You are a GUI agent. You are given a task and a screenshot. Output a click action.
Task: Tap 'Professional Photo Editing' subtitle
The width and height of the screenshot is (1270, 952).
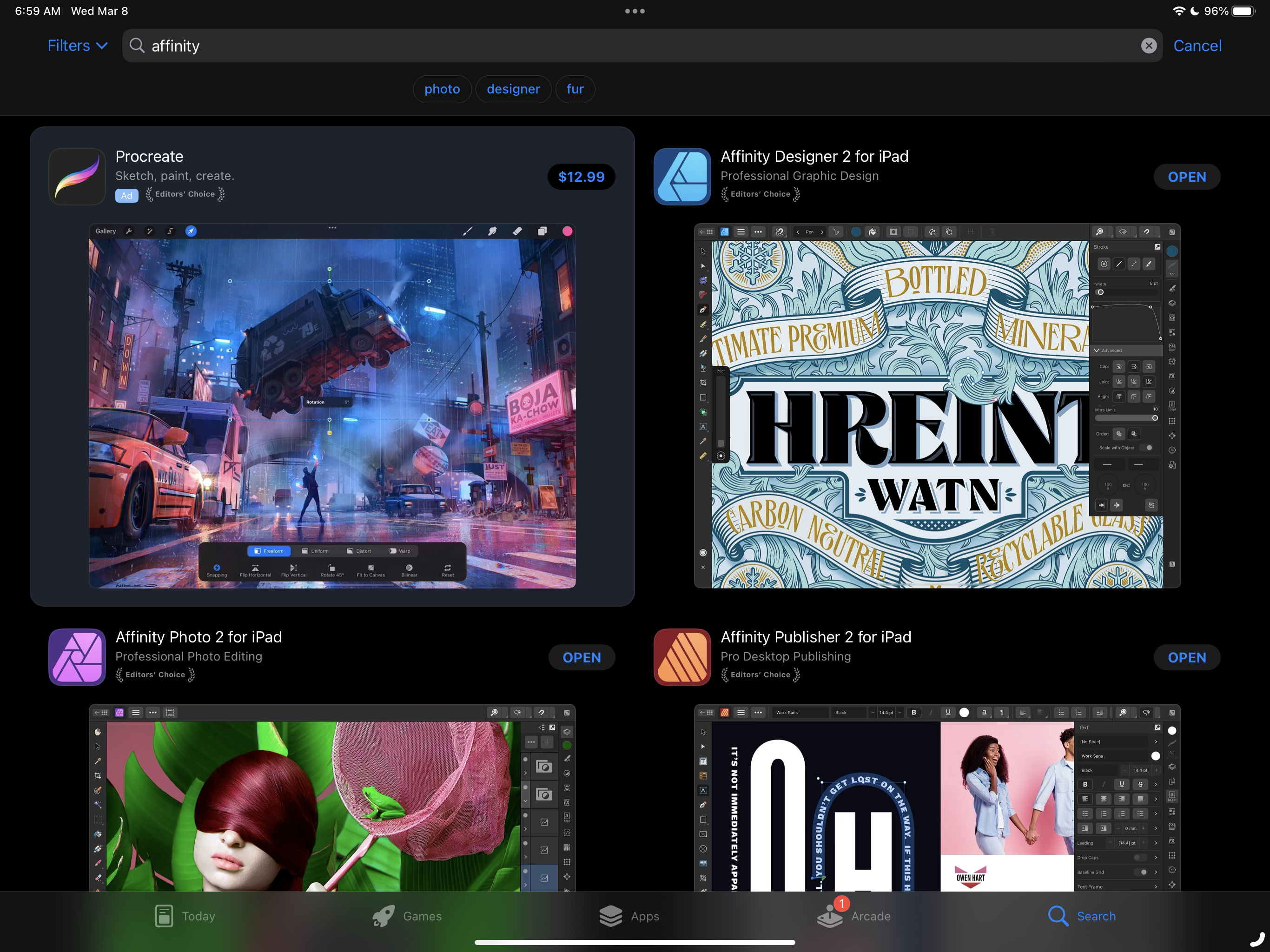pyautogui.click(x=189, y=656)
